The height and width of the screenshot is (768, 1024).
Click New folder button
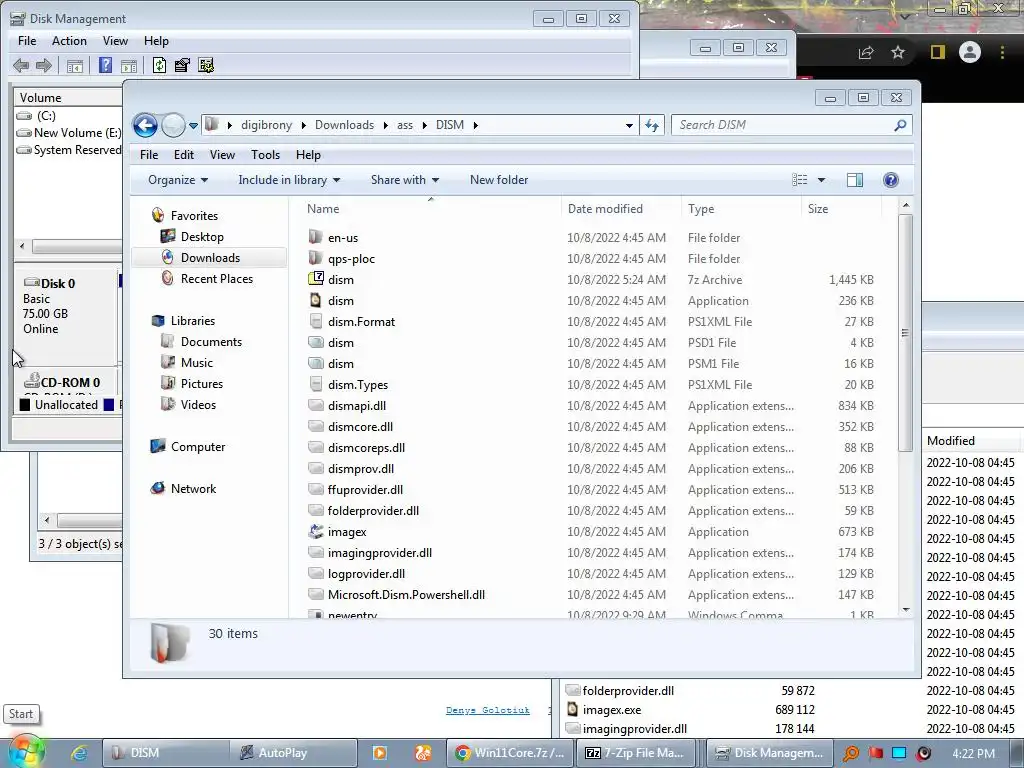[499, 180]
